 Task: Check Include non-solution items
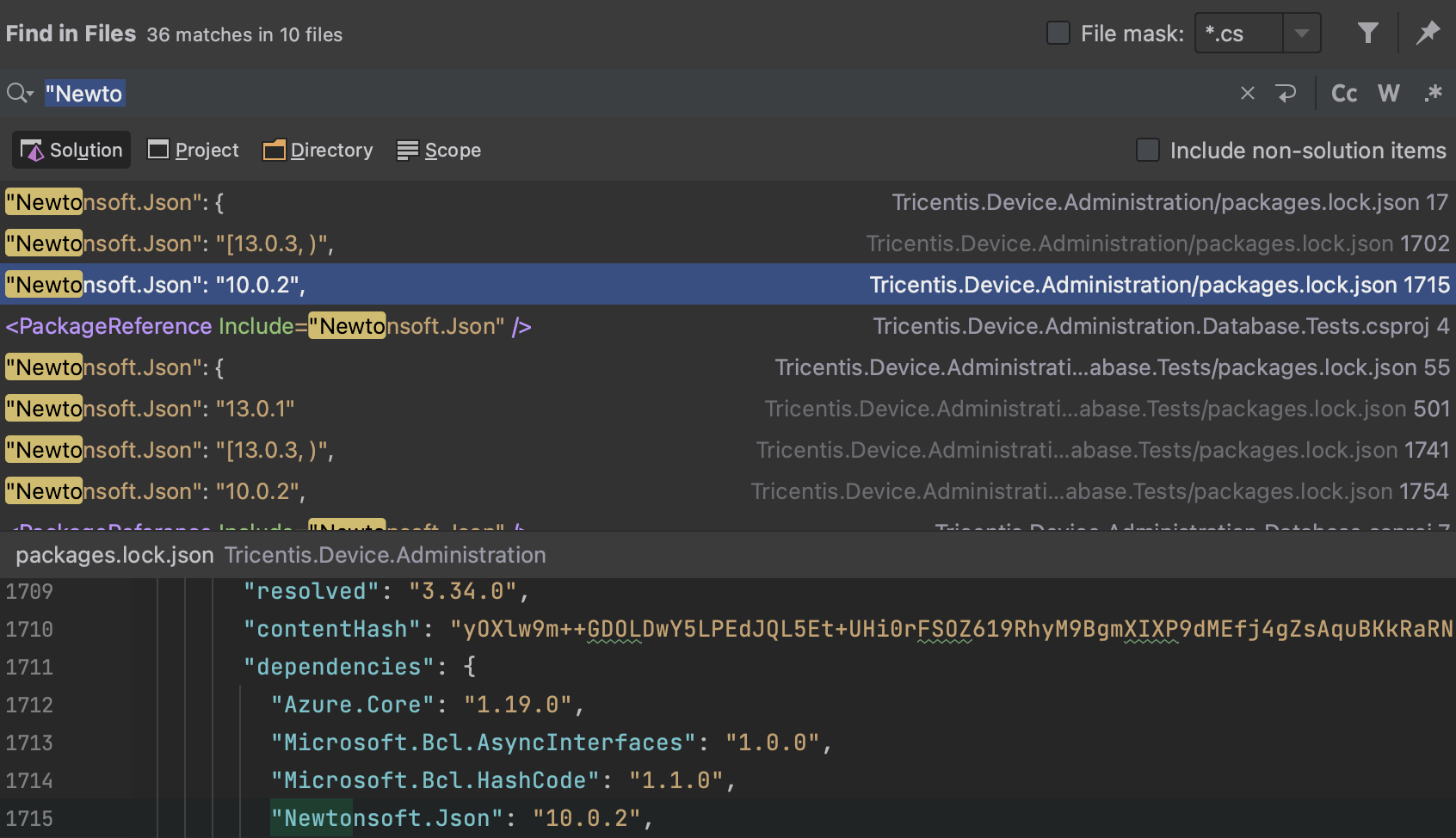click(x=1148, y=150)
